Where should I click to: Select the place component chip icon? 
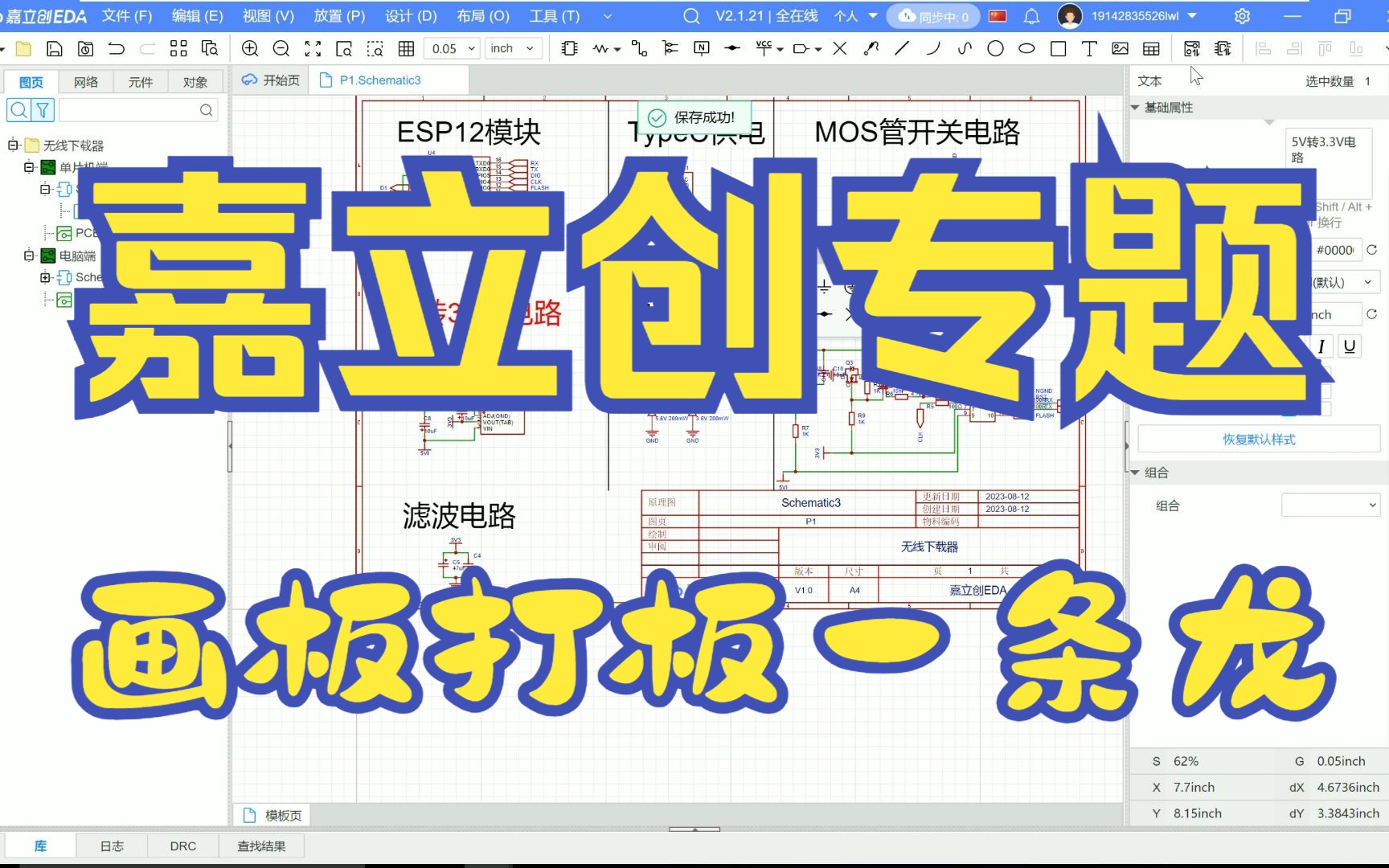point(570,49)
